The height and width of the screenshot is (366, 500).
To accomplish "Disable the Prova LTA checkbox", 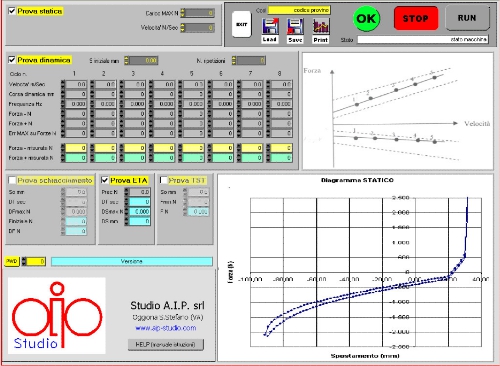I will [104, 180].
